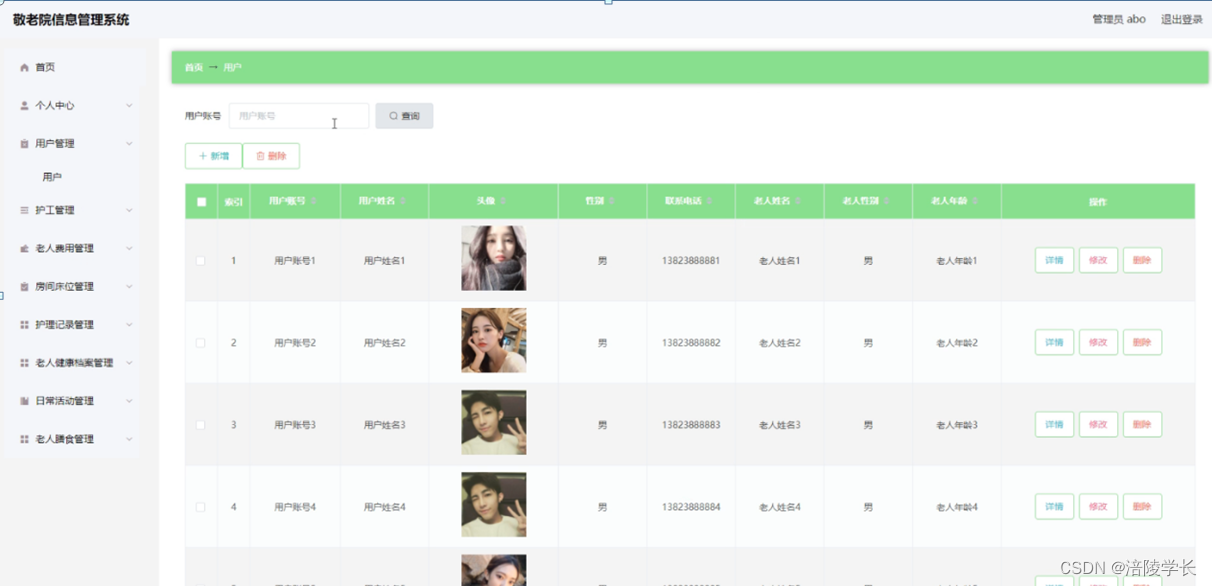Expand the 个人中心 chevron
The width and height of the screenshot is (1212, 586).
pos(129,105)
